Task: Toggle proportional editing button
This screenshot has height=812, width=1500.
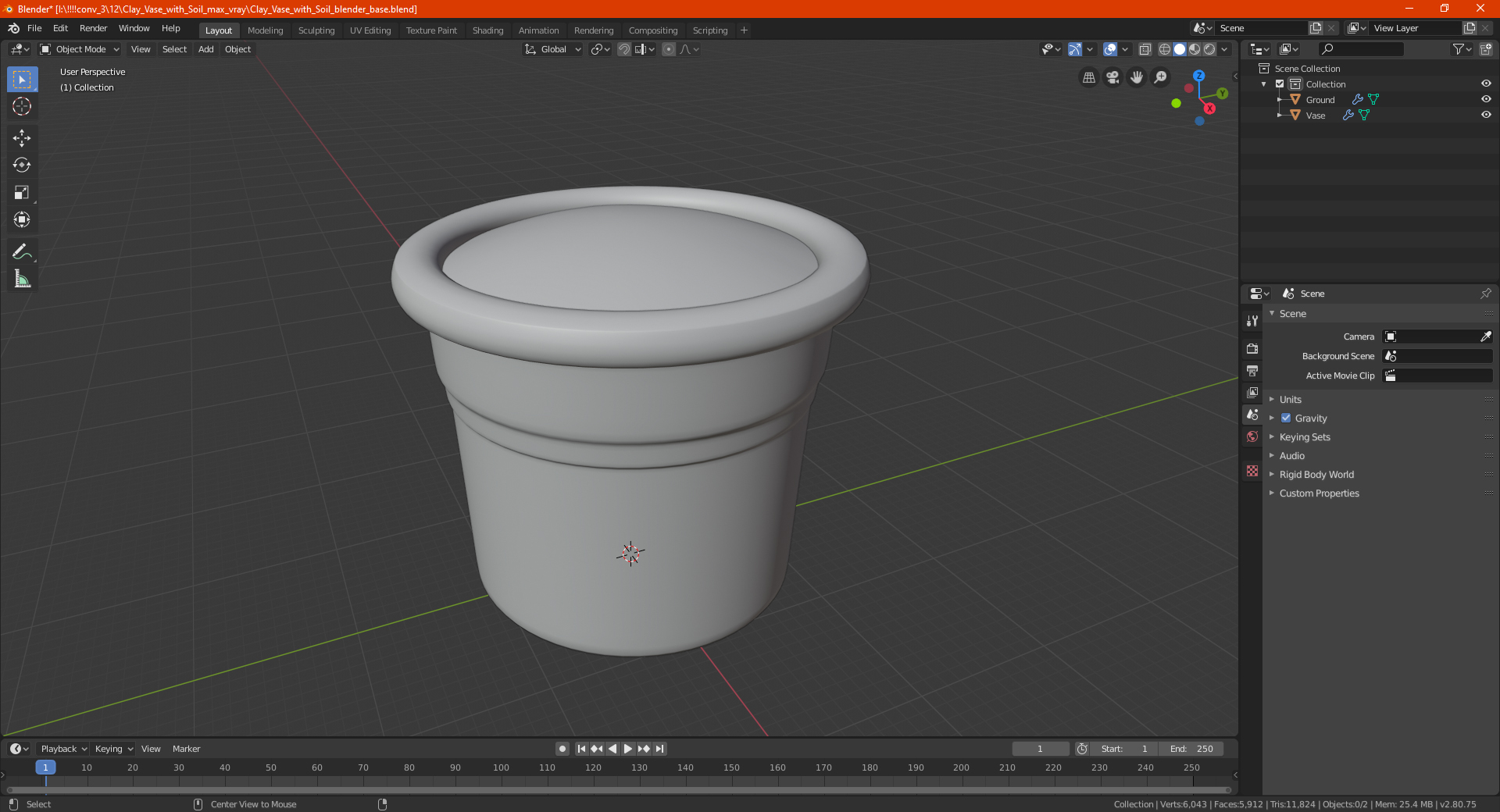Action: 669,49
